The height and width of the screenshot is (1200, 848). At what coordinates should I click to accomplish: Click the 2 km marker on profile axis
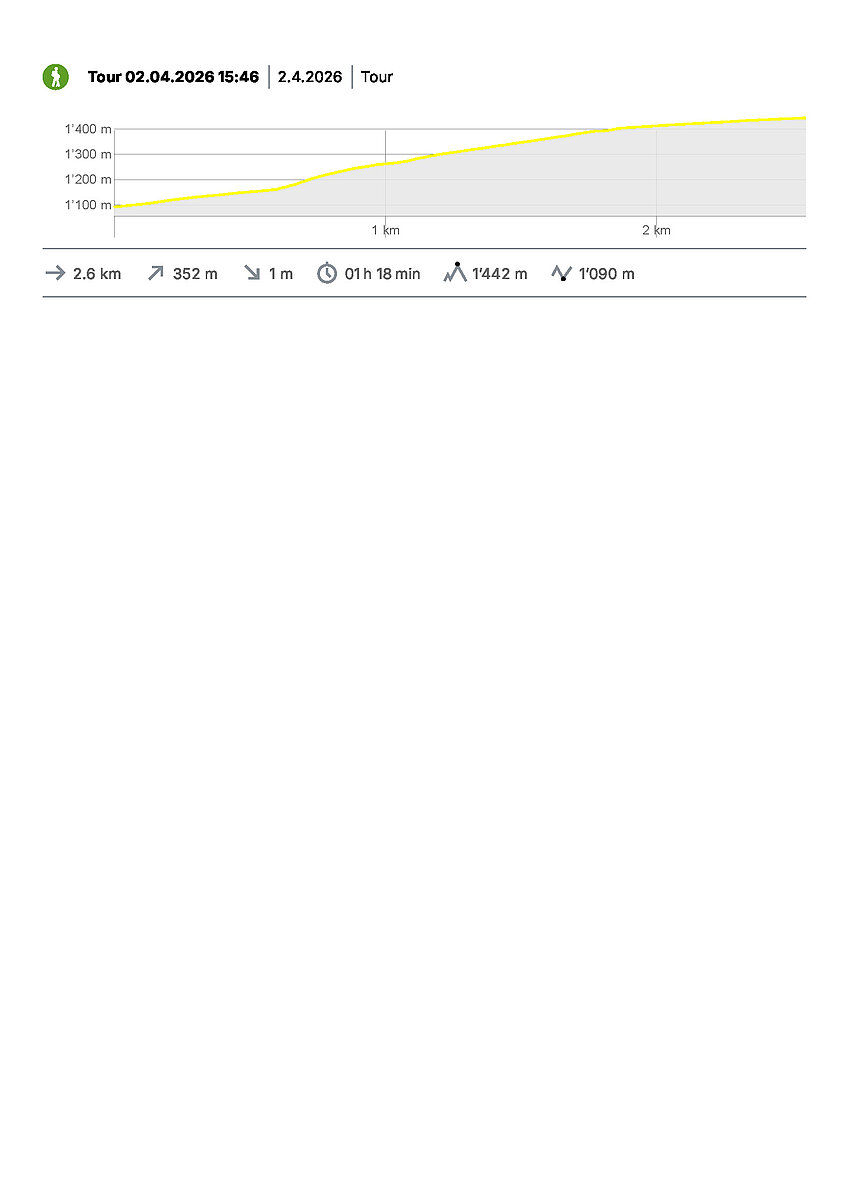pyautogui.click(x=656, y=231)
